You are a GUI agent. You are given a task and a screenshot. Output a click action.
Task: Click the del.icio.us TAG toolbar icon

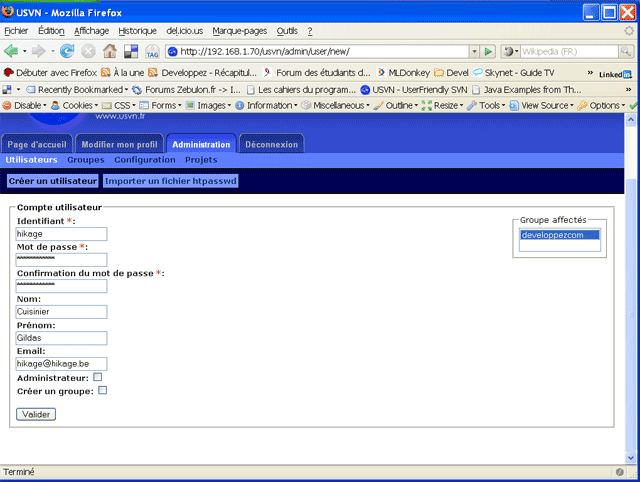(x=153, y=51)
